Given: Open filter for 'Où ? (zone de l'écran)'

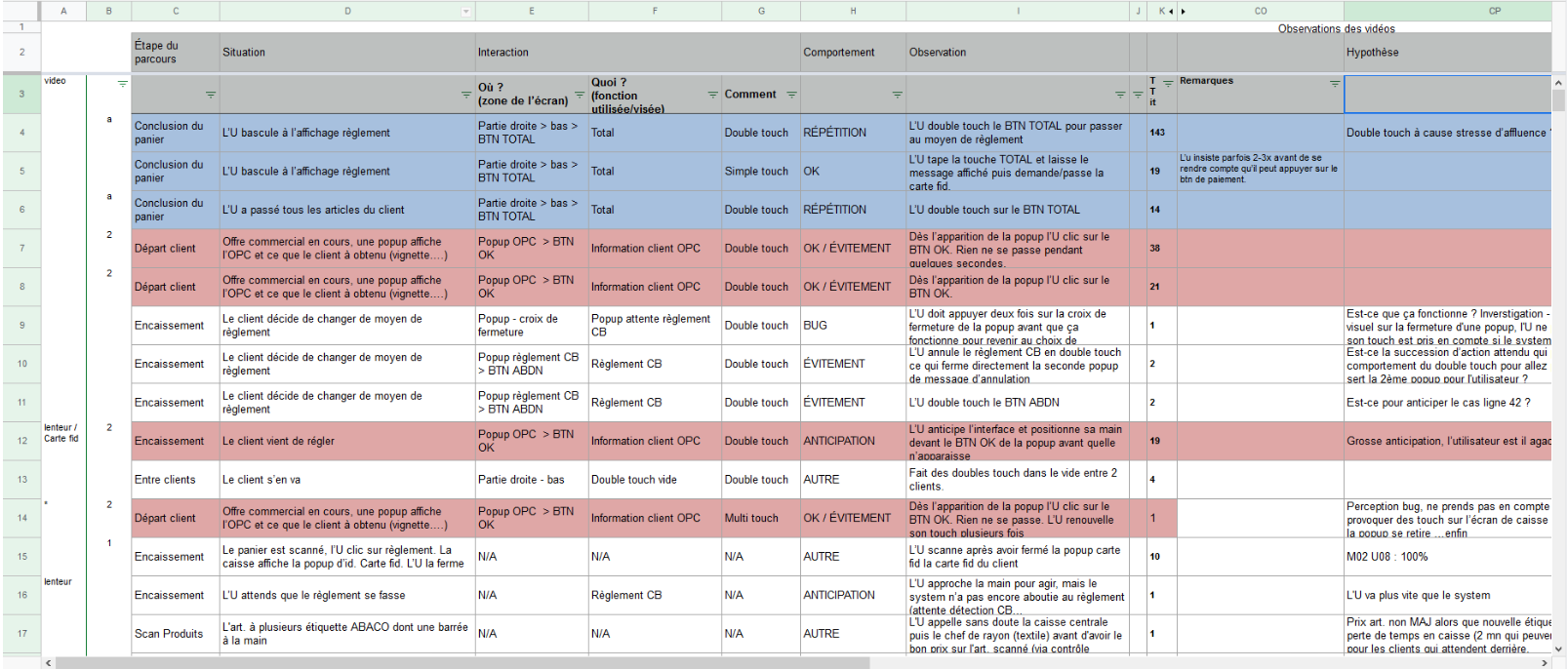Looking at the screenshot, I should click(x=580, y=95).
